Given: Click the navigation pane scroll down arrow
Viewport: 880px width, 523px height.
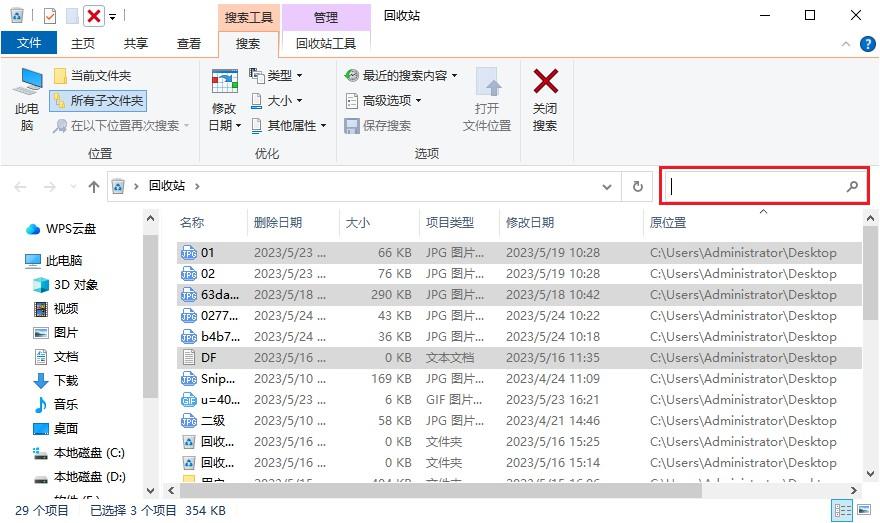Looking at the screenshot, I should 150,490.
